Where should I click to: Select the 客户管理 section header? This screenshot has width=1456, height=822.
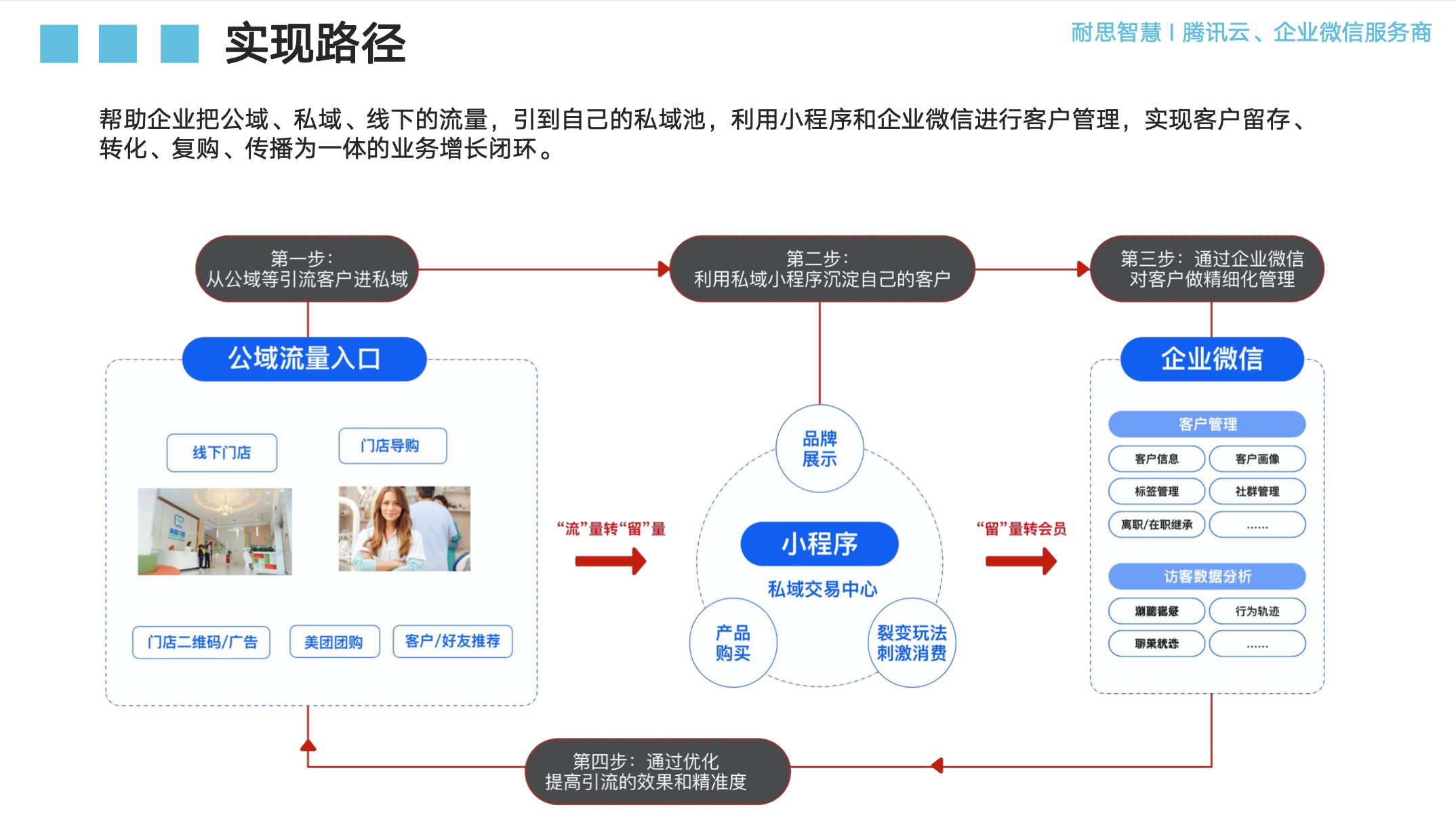point(1207,424)
